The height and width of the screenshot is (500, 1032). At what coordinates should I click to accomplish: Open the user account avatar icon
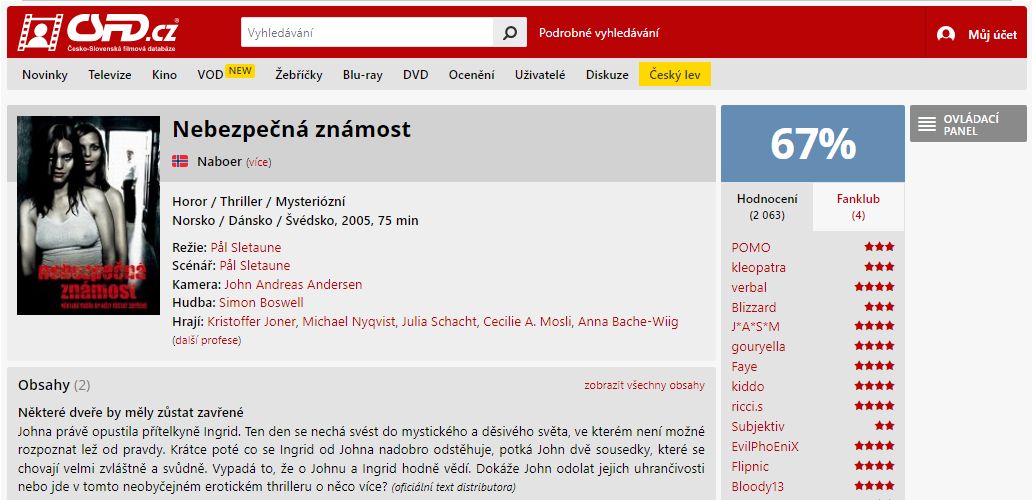tap(946, 35)
